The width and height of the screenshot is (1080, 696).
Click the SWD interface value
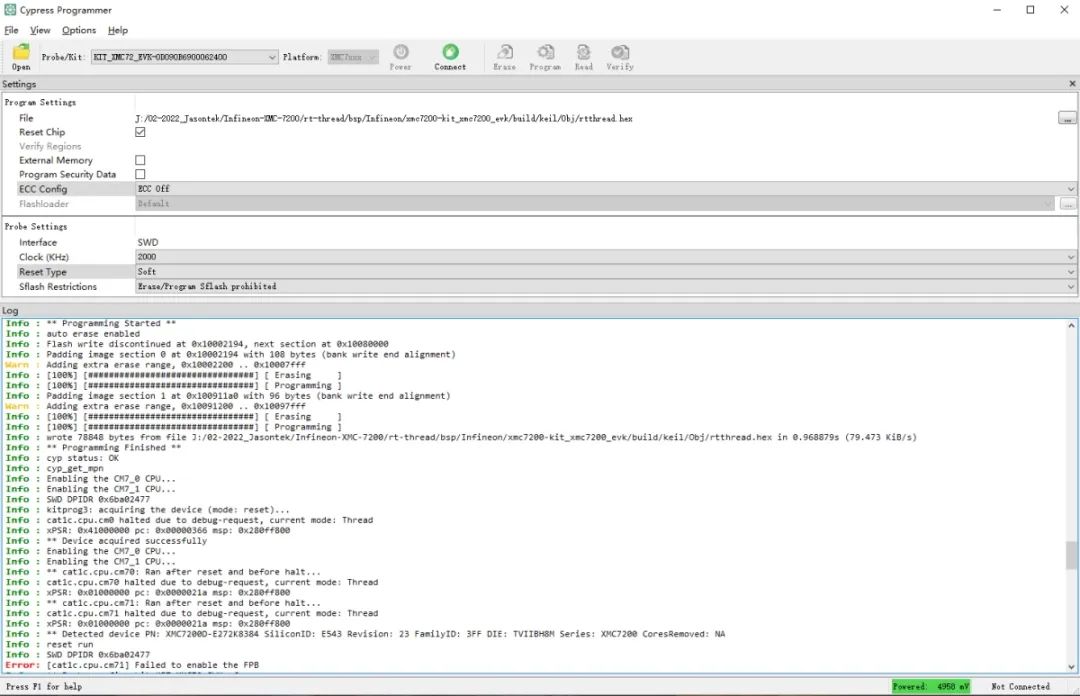[148, 243]
